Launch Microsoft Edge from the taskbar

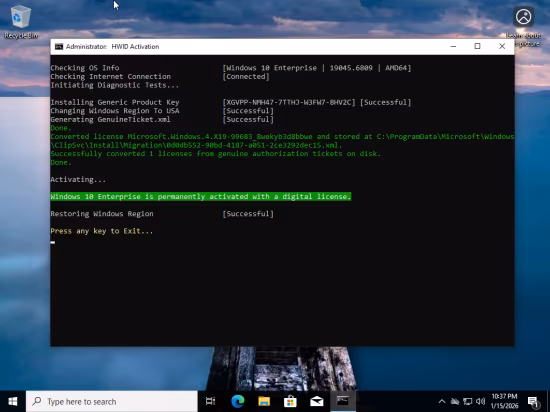[238, 401]
